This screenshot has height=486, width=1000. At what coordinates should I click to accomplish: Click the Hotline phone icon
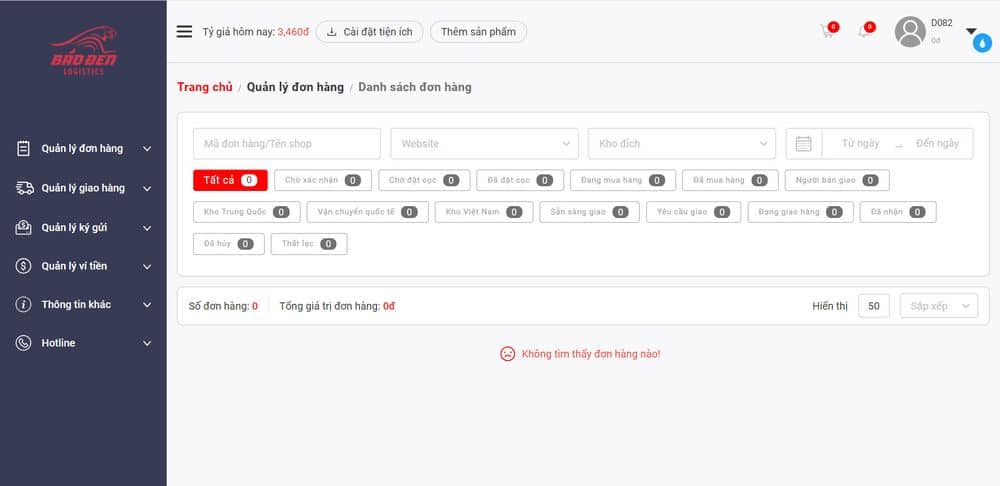[24, 343]
